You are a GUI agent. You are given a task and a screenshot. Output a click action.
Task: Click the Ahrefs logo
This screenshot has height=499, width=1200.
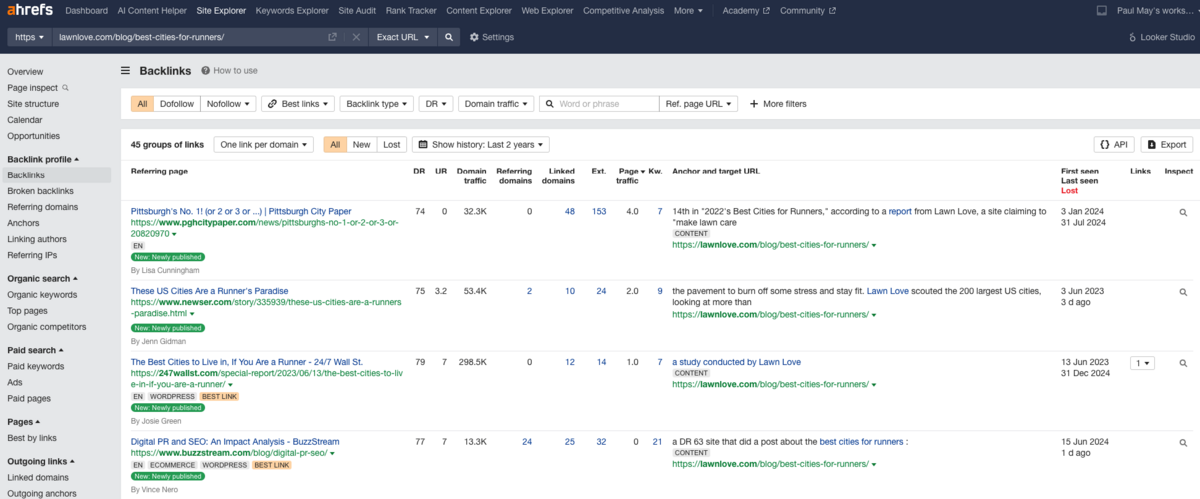pyautogui.click(x=28, y=10)
